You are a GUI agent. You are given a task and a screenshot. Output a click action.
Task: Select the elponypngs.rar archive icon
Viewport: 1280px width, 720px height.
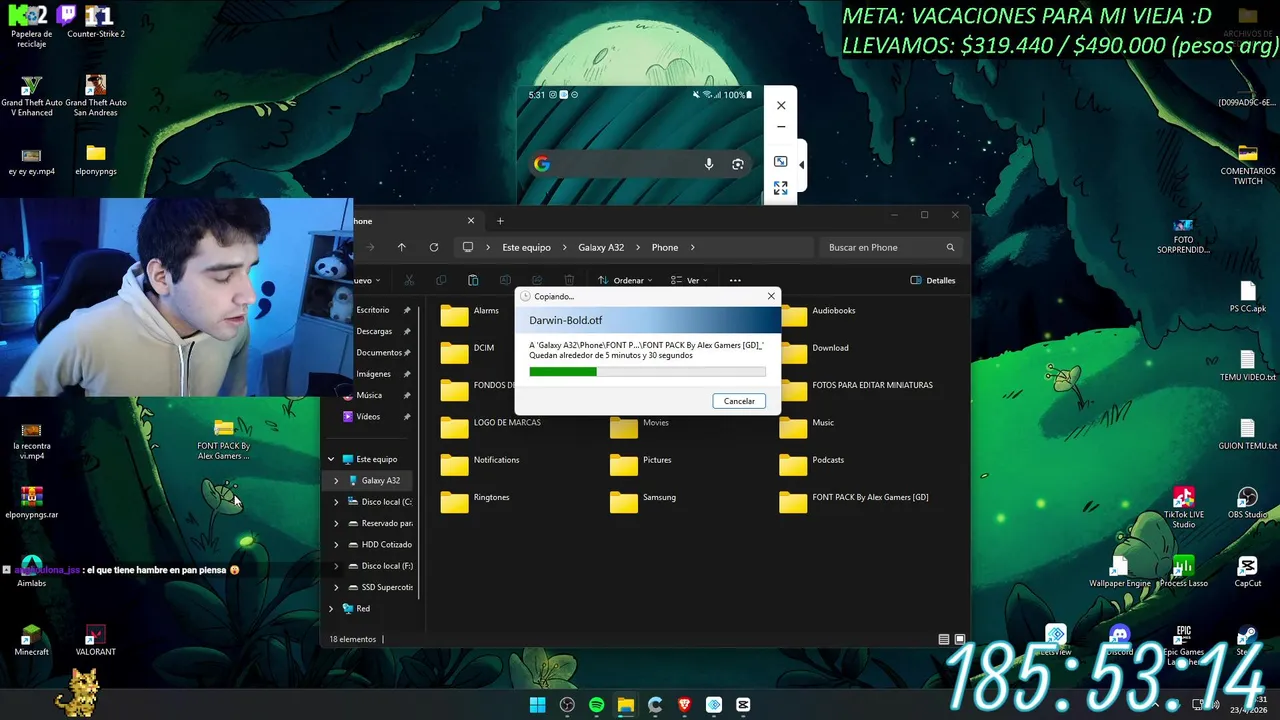[32, 503]
